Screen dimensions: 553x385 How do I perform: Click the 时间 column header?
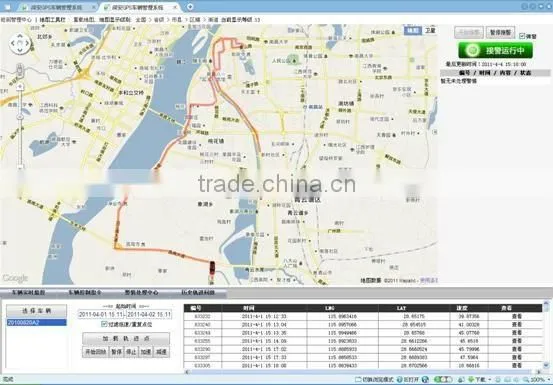tap(264, 308)
